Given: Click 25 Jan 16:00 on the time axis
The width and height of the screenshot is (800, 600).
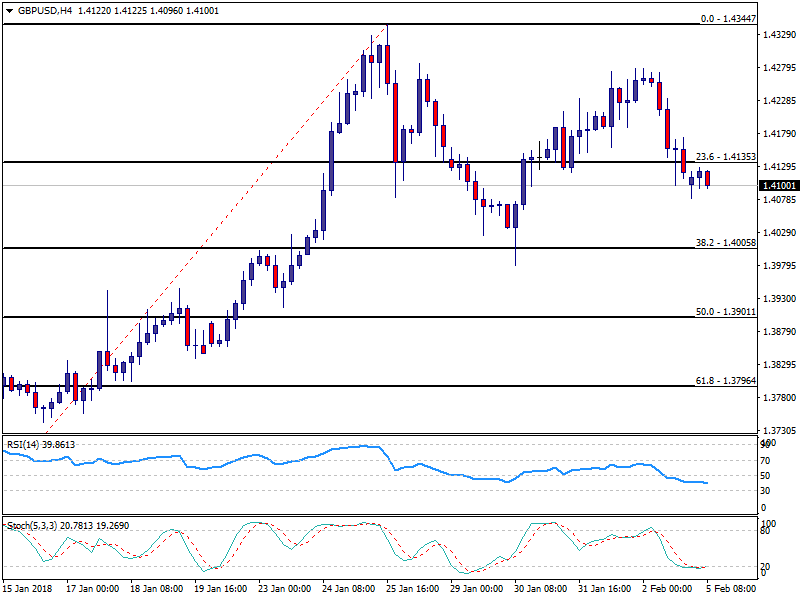Looking at the screenshot, I should click(x=415, y=590).
